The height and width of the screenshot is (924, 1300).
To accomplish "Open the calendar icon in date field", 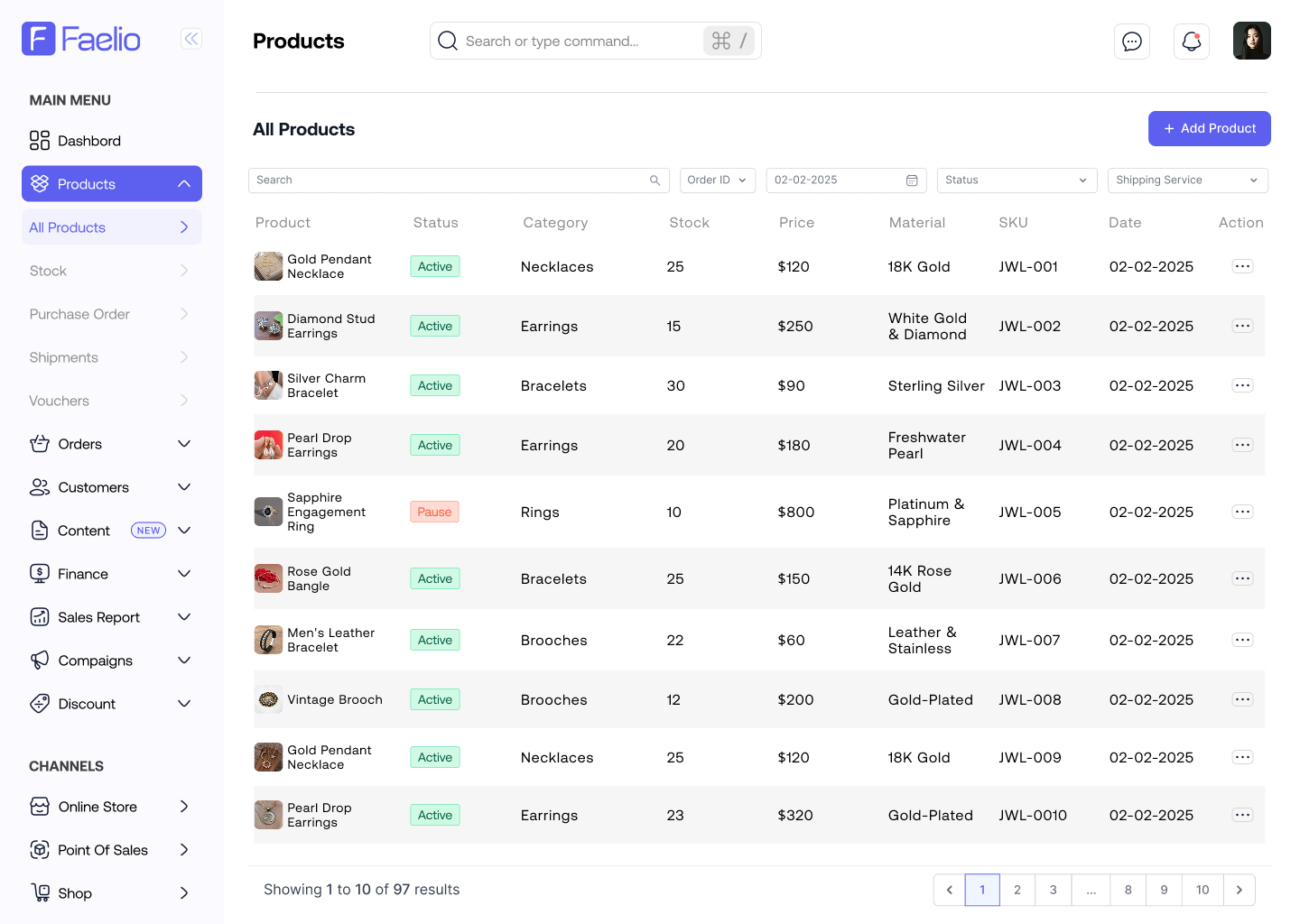I will point(912,180).
